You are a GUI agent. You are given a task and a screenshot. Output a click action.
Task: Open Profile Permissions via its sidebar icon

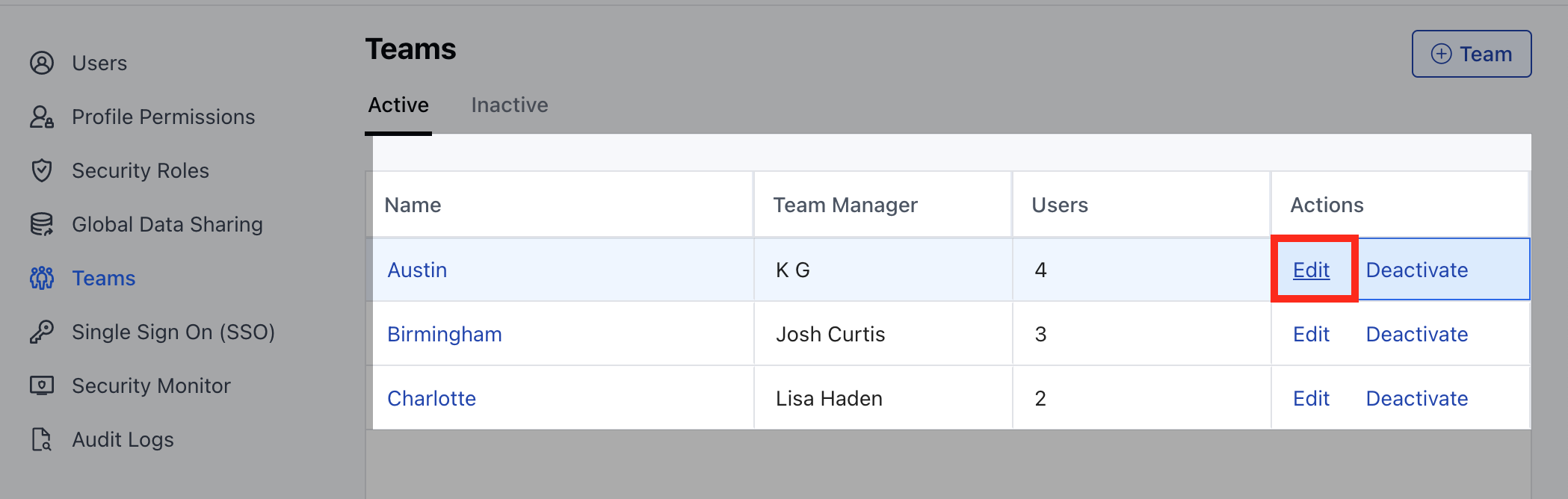pyautogui.click(x=42, y=117)
